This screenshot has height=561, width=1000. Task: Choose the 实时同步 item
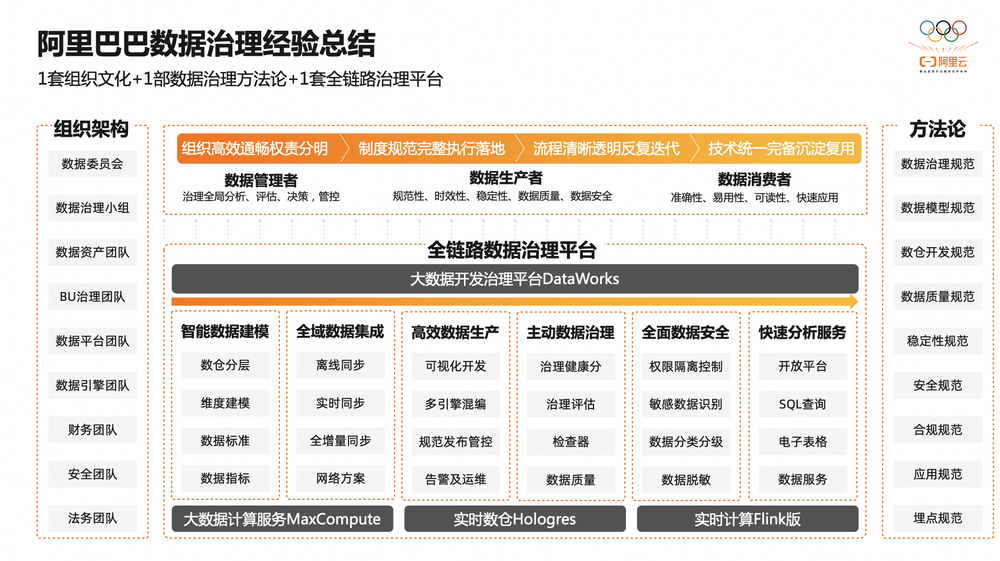point(341,403)
